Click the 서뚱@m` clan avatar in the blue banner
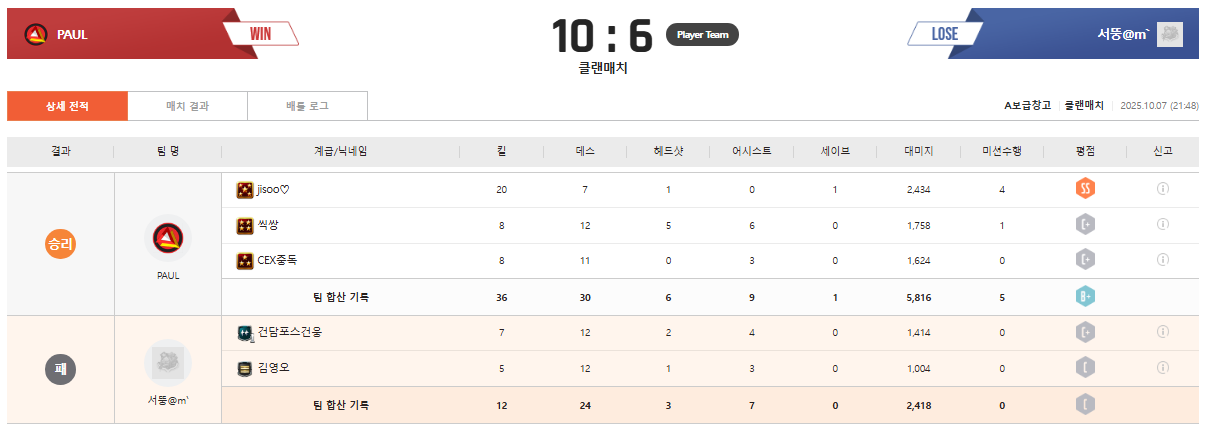This screenshot has width=1205, height=432. [x=1170, y=35]
